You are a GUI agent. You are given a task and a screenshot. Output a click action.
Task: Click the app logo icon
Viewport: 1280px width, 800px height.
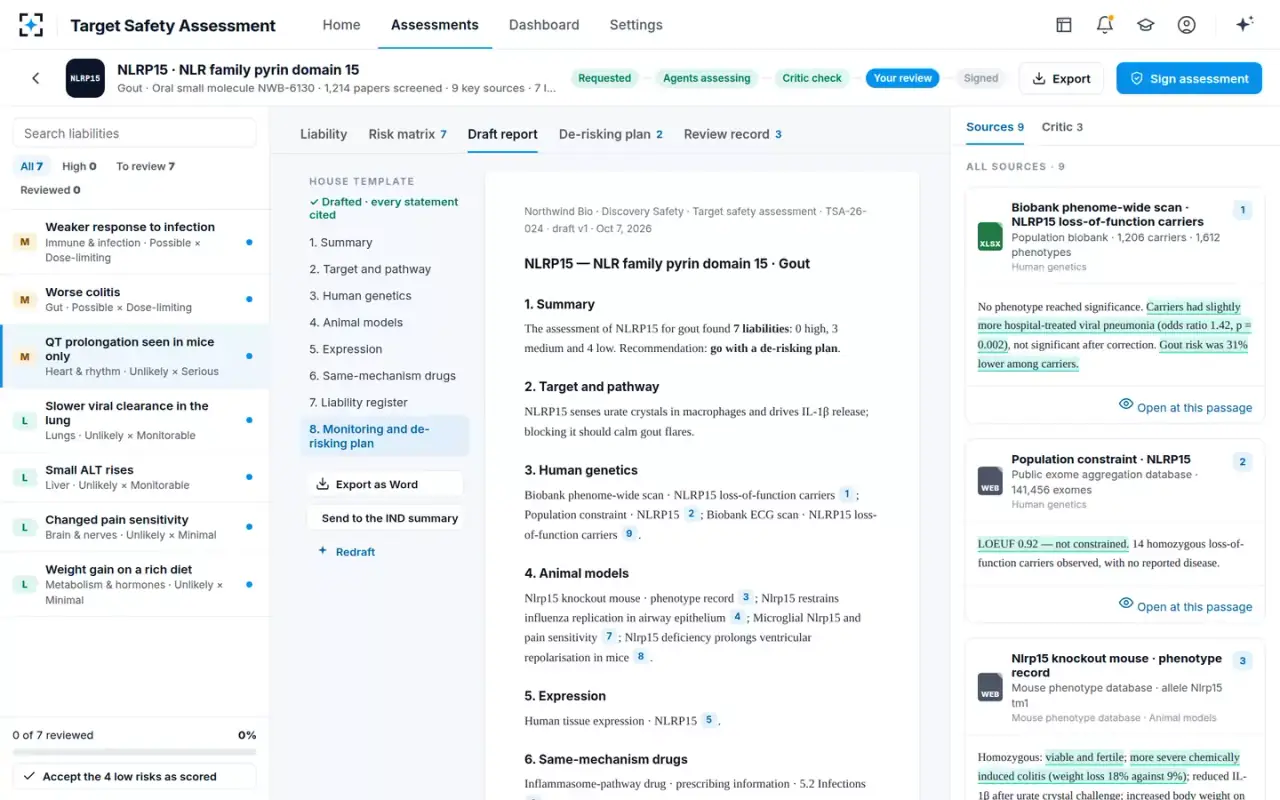coord(31,25)
